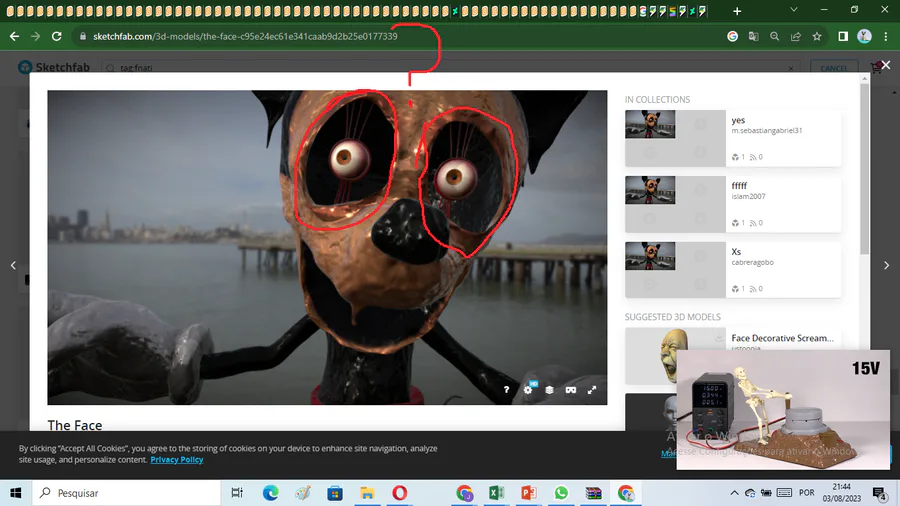The image size is (900, 506).
Task: Open the notification center
Action: click(x=879, y=493)
